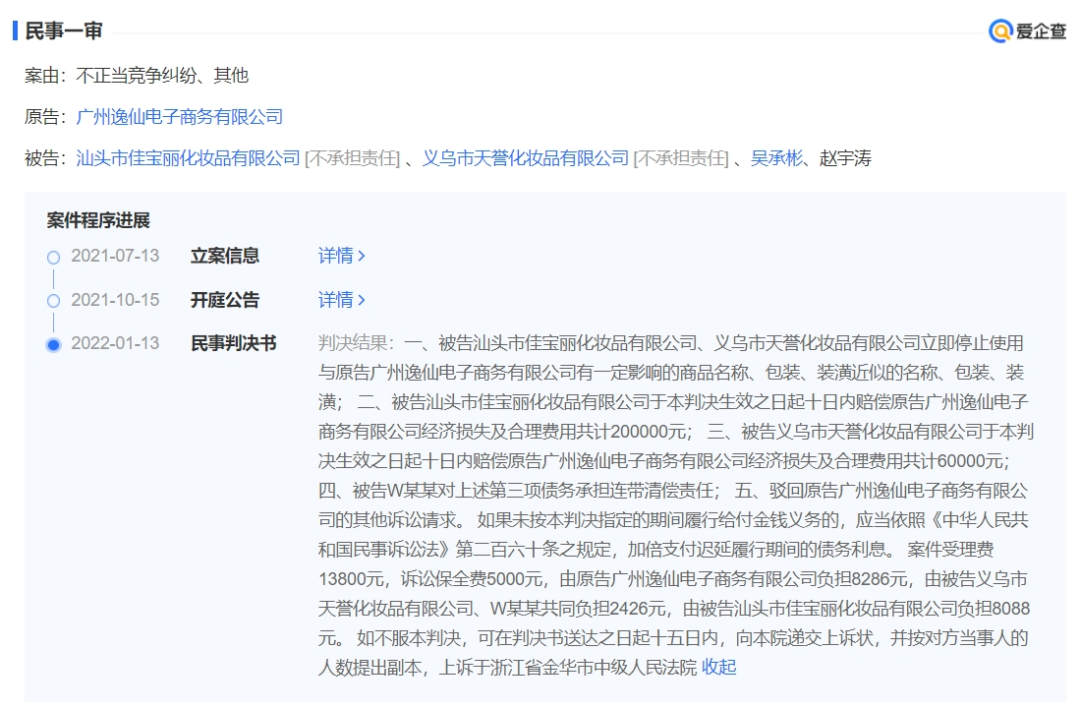
Task: Open plaintiff 广州逸仙电子商务有限公司 link
Action: point(180,116)
